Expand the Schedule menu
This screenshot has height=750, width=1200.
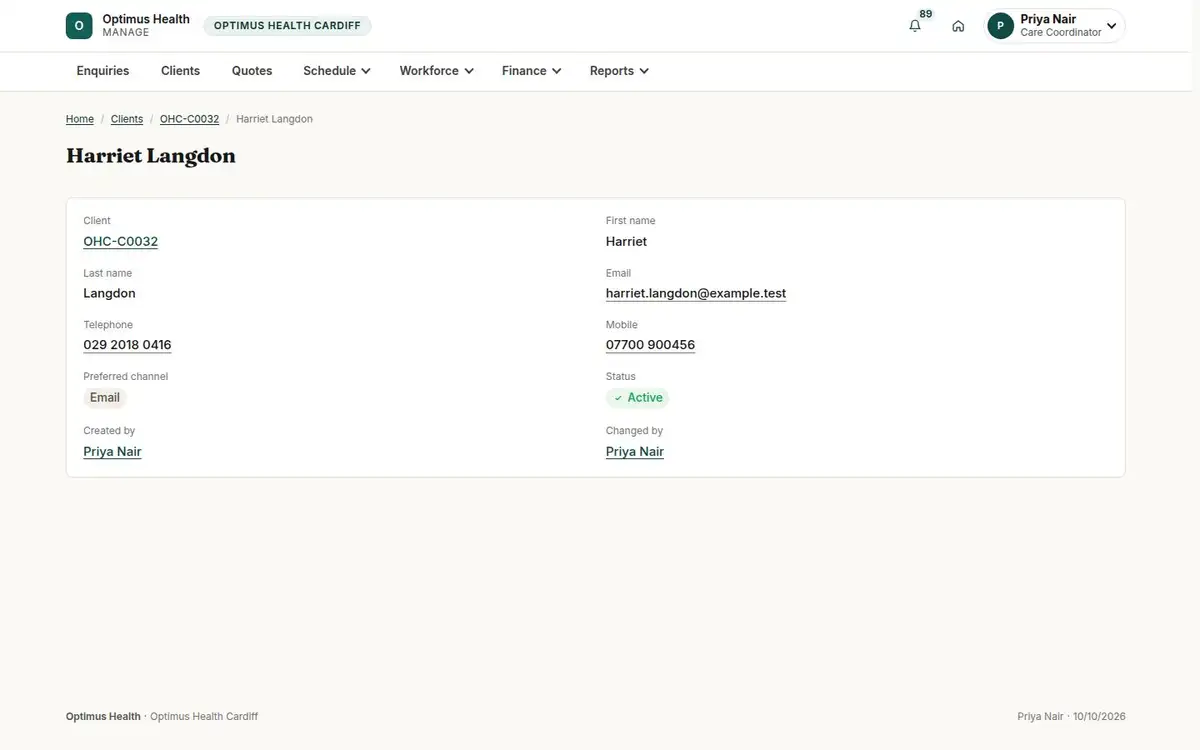[x=337, y=71]
